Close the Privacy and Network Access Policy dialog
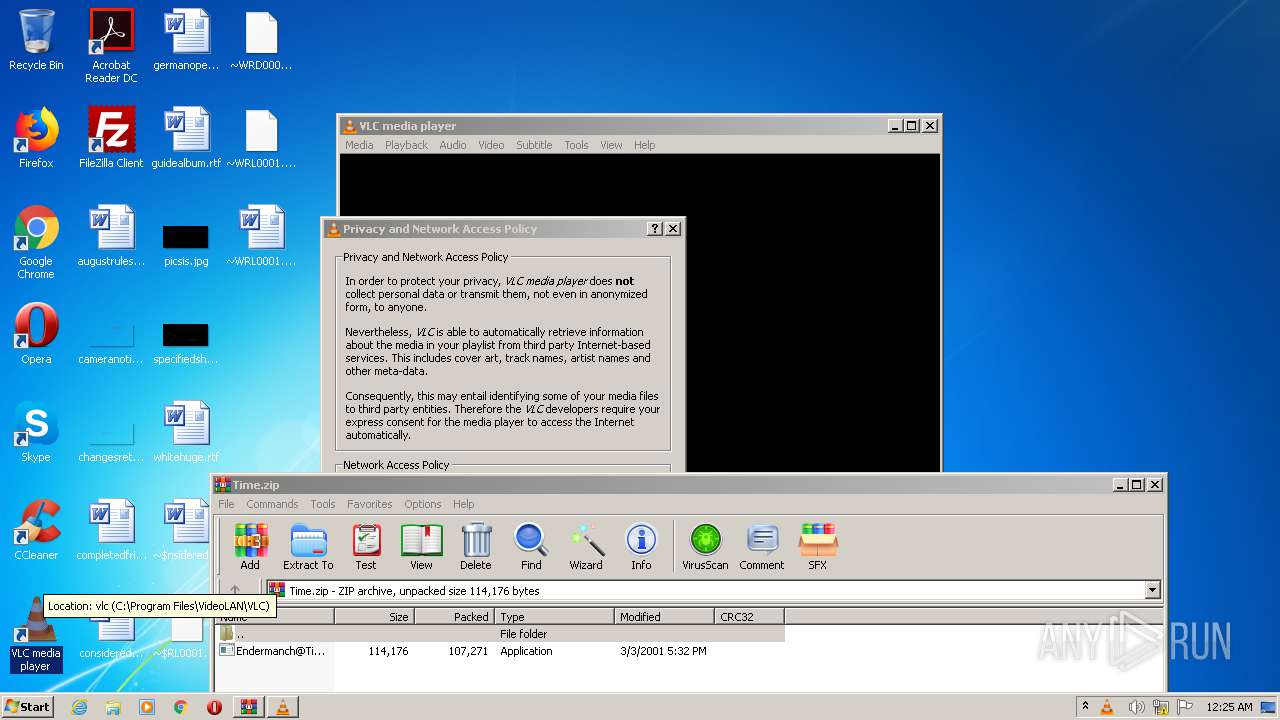The image size is (1280, 720). click(x=673, y=229)
